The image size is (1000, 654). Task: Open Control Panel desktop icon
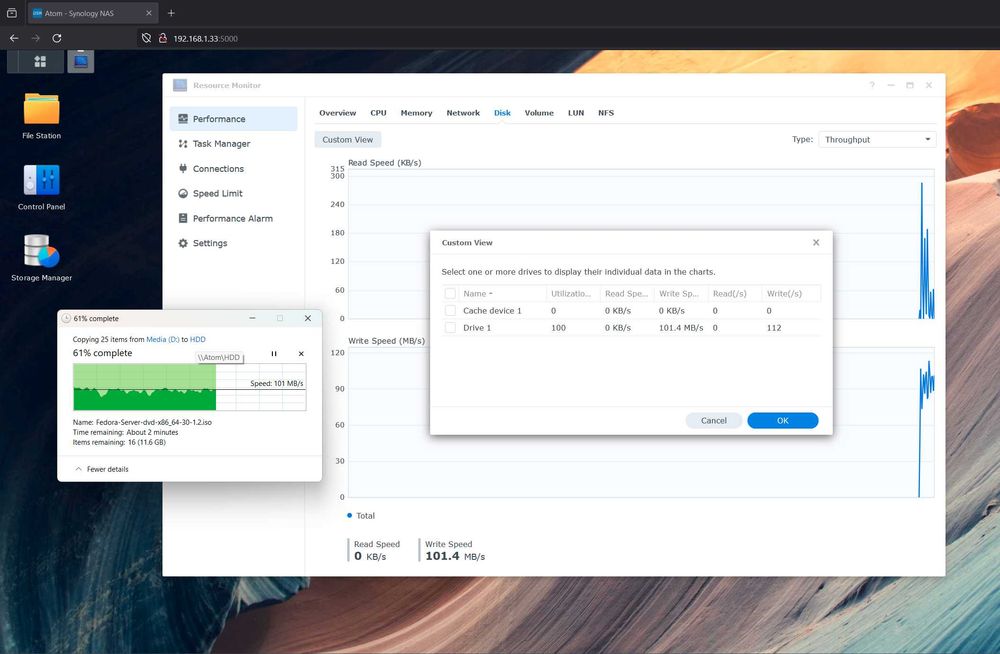coord(41,187)
